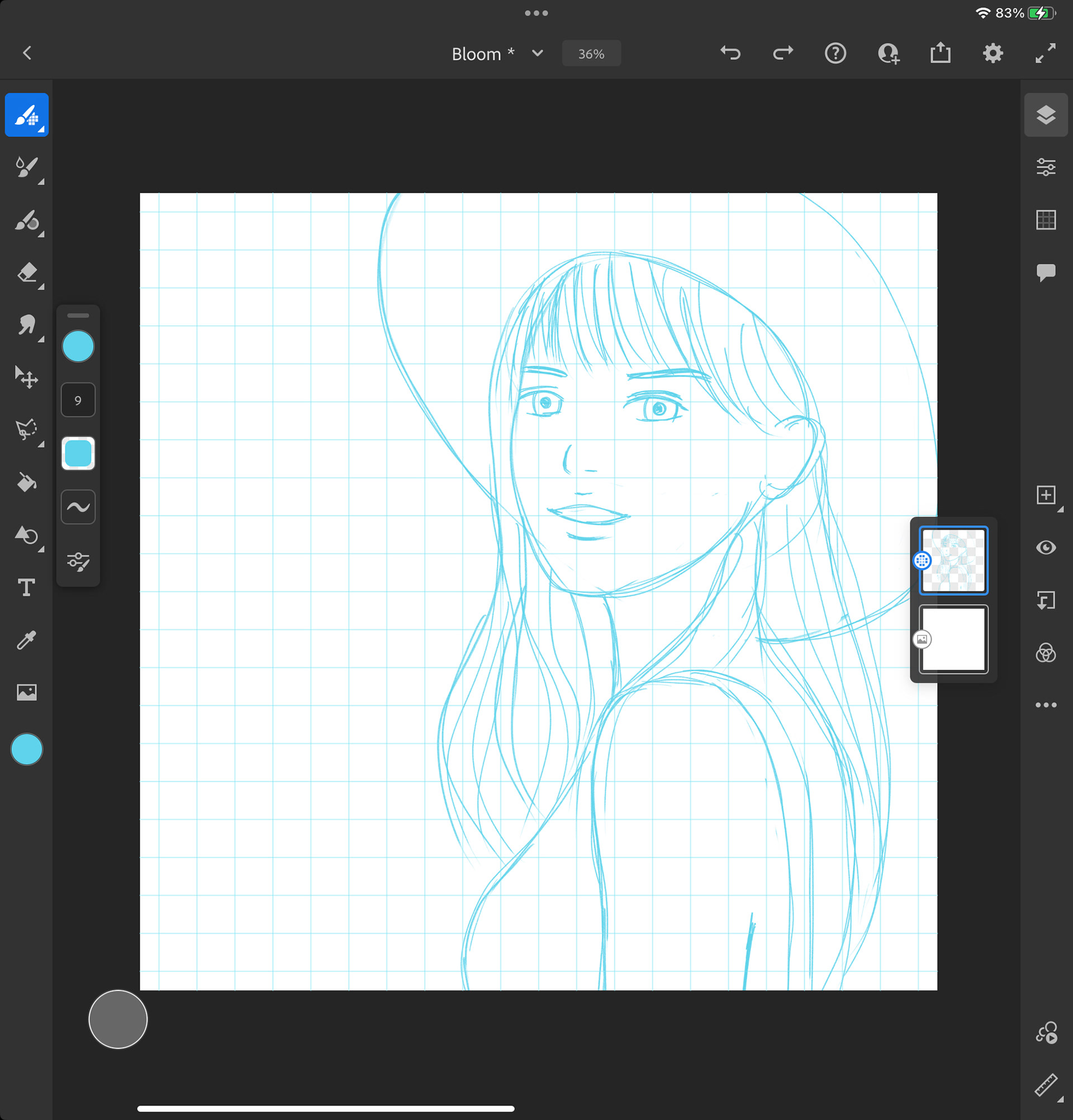Toggle layer visibility eye icon
1073x1120 pixels.
[x=1046, y=548]
